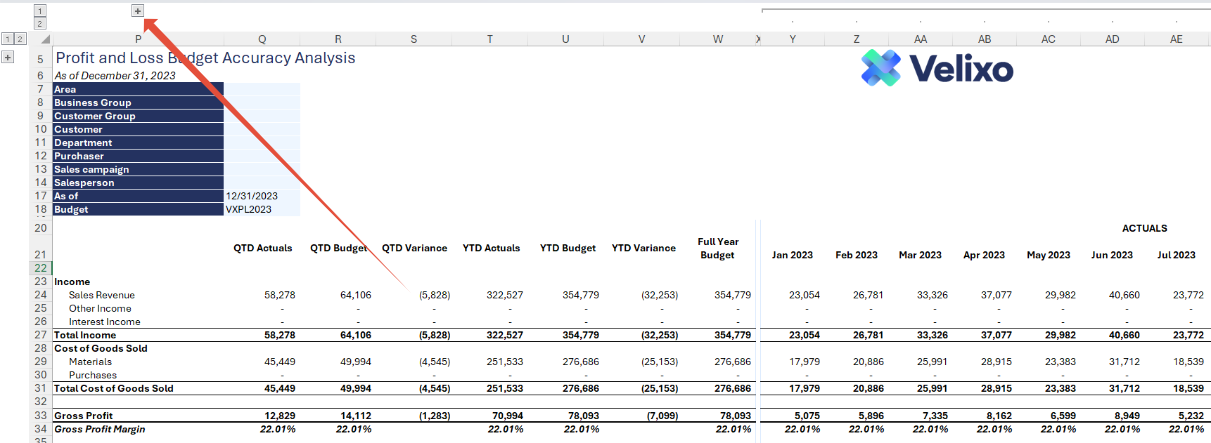The width and height of the screenshot is (1211, 443).
Task: Select column S header
Action: pyautogui.click(x=414, y=39)
